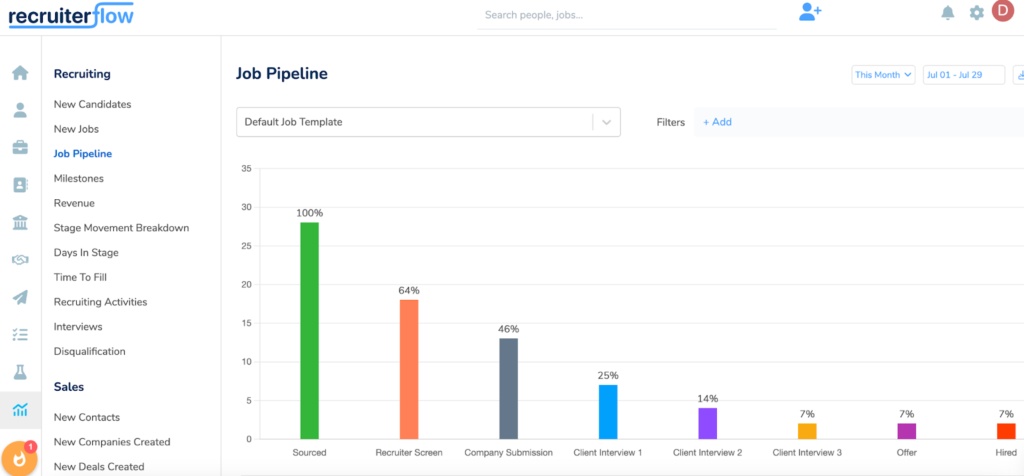Go to the Home icon in sidebar
This screenshot has height=476, width=1024.
tap(20, 73)
